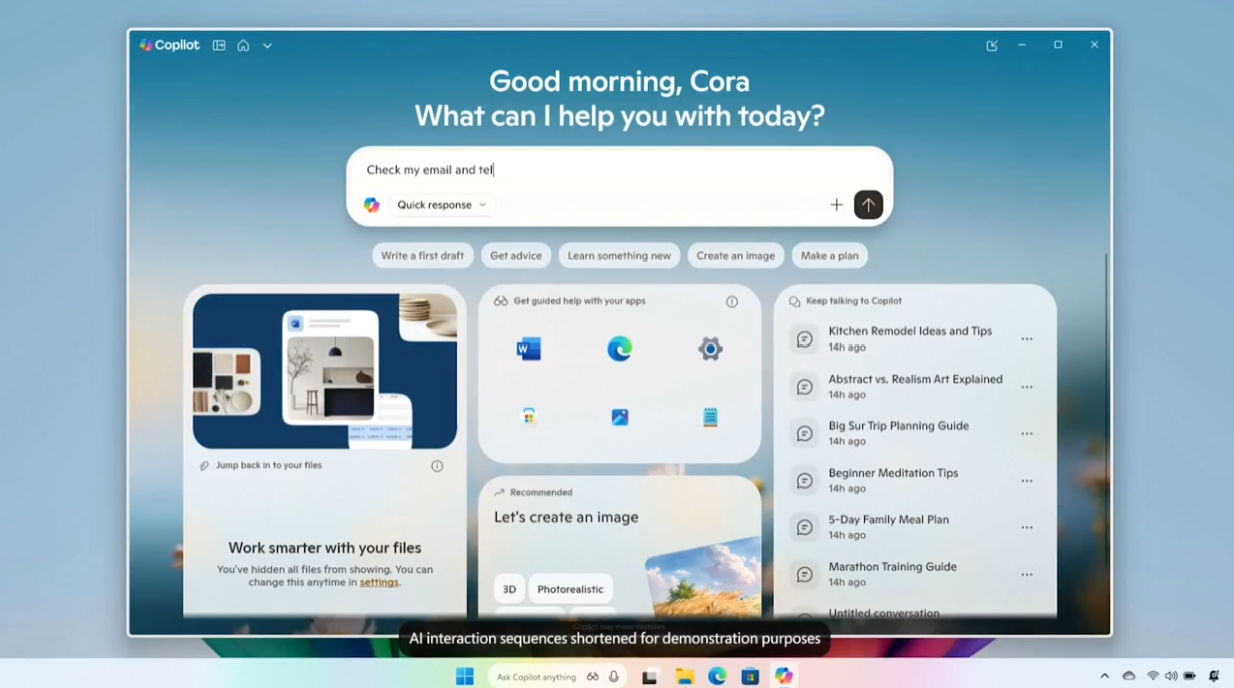Open Word in guided help apps
The image size is (1234, 688).
[x=528, y=349]
